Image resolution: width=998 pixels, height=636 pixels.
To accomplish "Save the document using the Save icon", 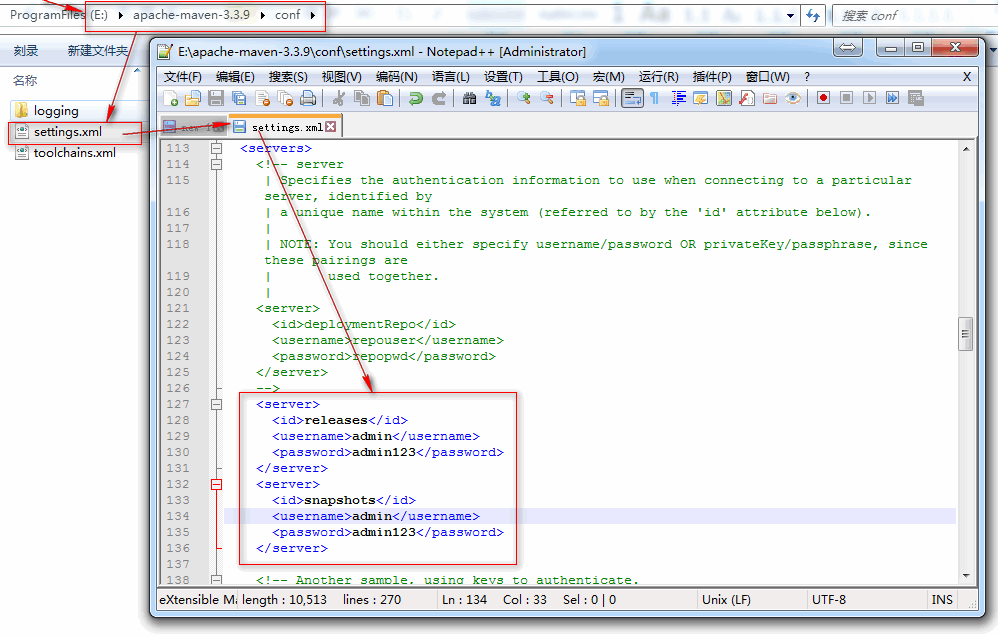I will click(x=216, y=98).
